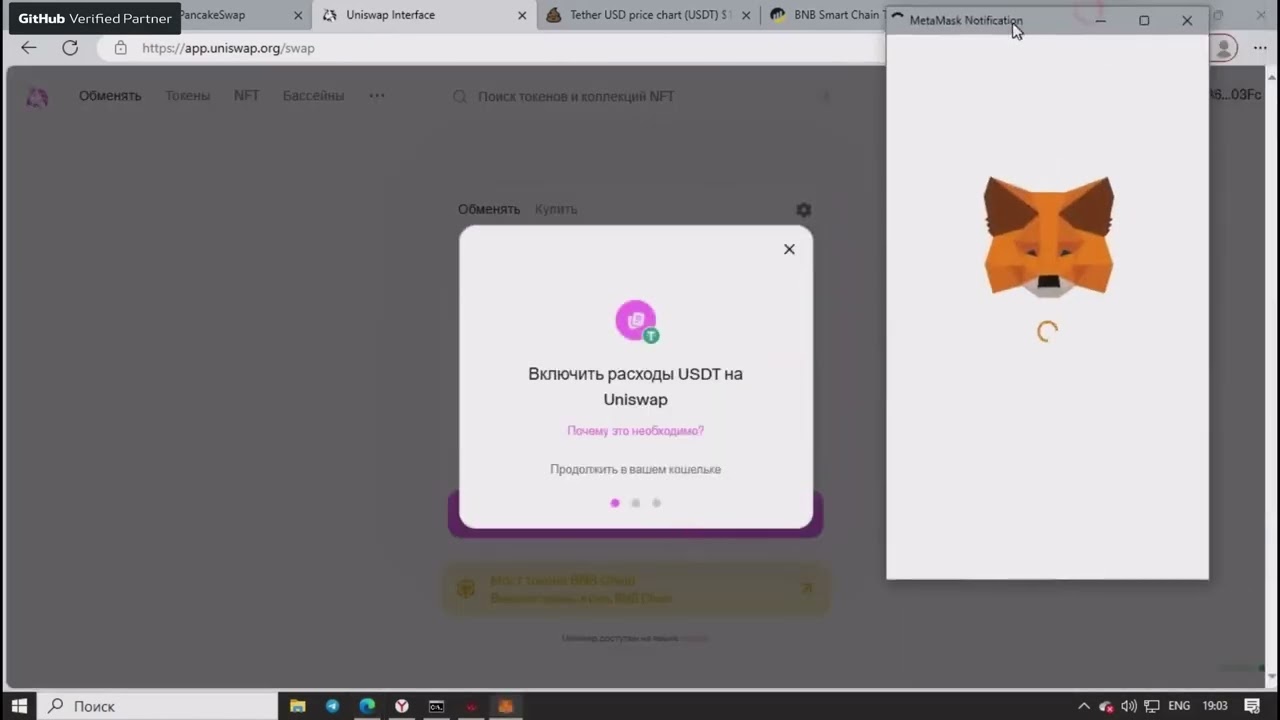Open Microsoft Edge from the taskbar
Viewport: 1280px width, 720px height.
click(x=367, y=706)
